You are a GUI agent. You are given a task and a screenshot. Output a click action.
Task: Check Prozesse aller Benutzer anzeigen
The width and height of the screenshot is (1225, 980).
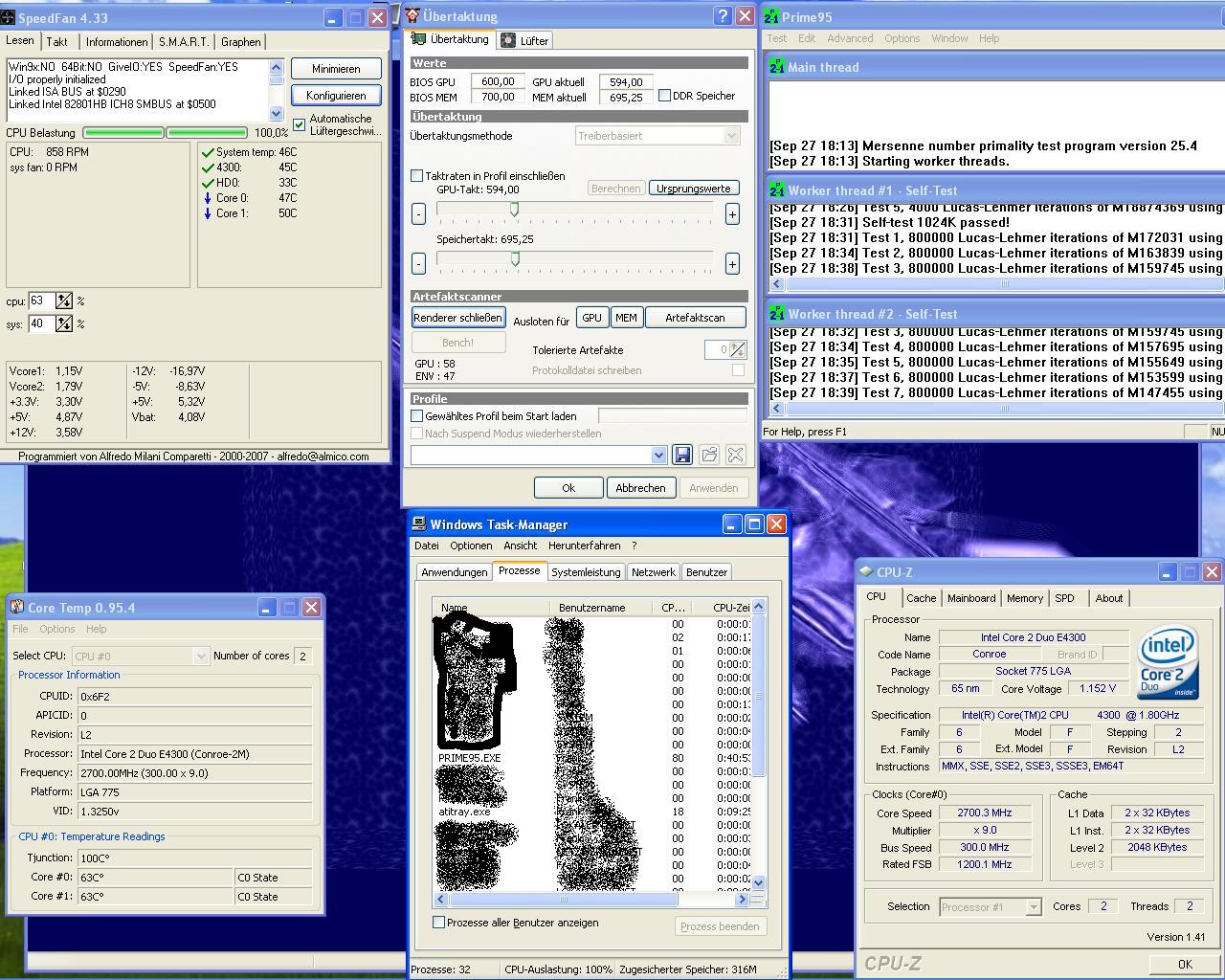(x=438, y=923)
